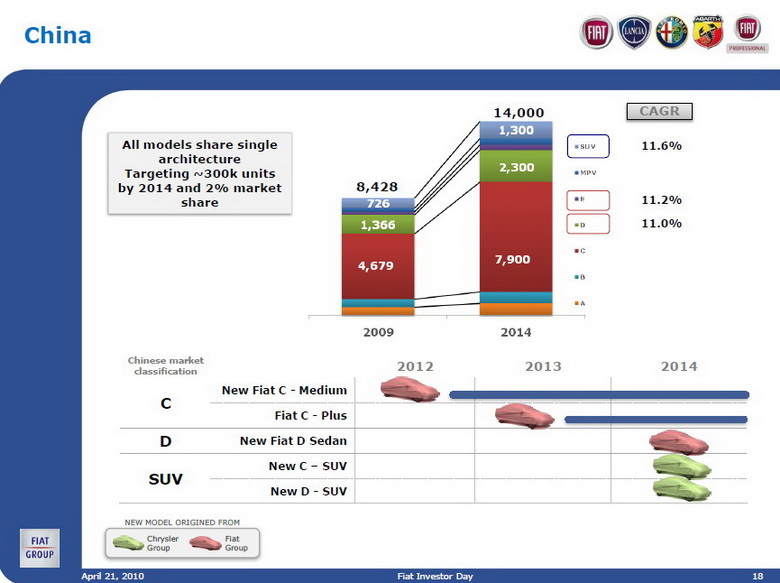Click the Abarth scorpion logo
Image resolution: width=780 pixels, height=583 pixels.
[x=708, y=31]
